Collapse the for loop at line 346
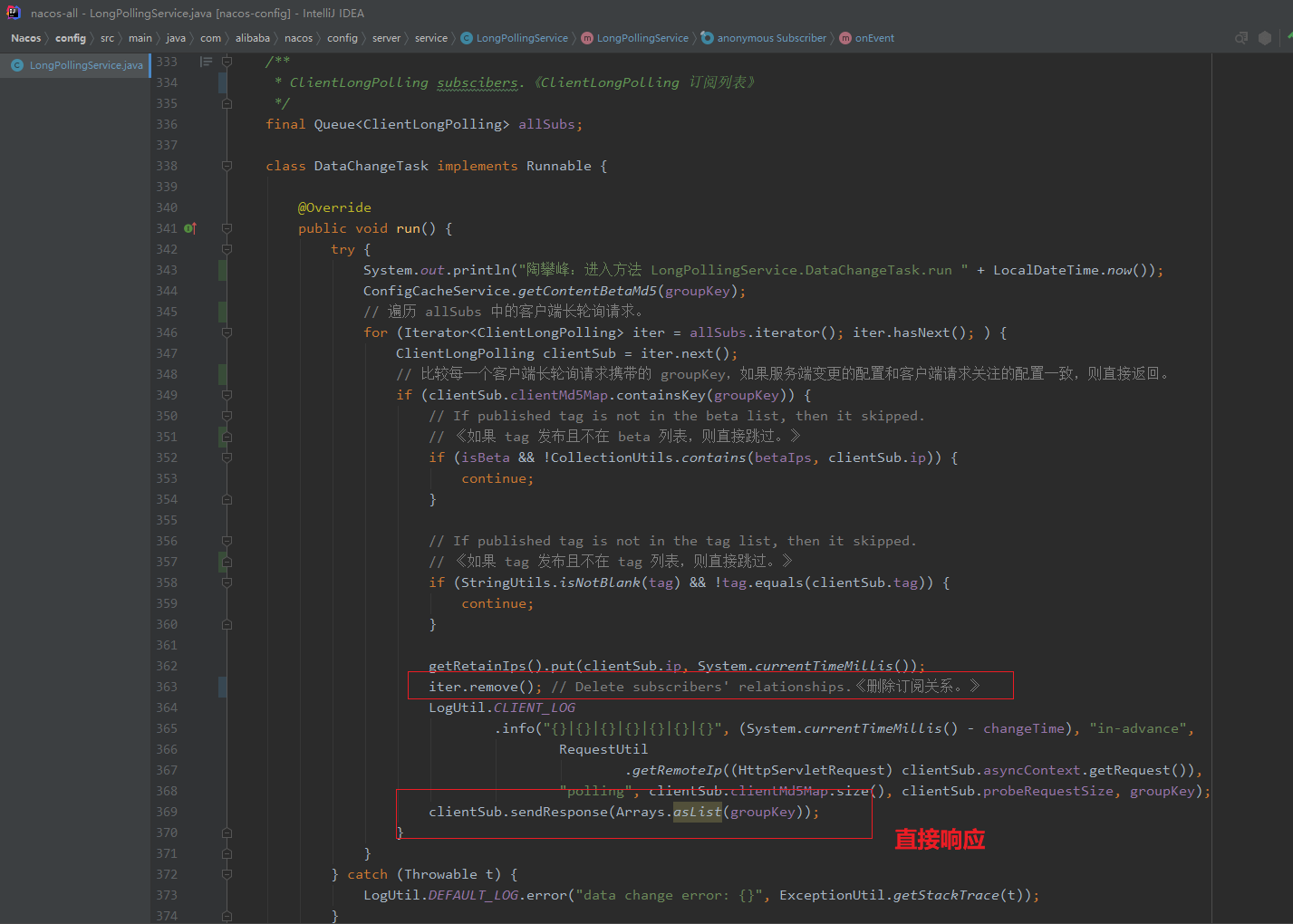The height and width of the screenshot is (924, 1293). point(227,332)
